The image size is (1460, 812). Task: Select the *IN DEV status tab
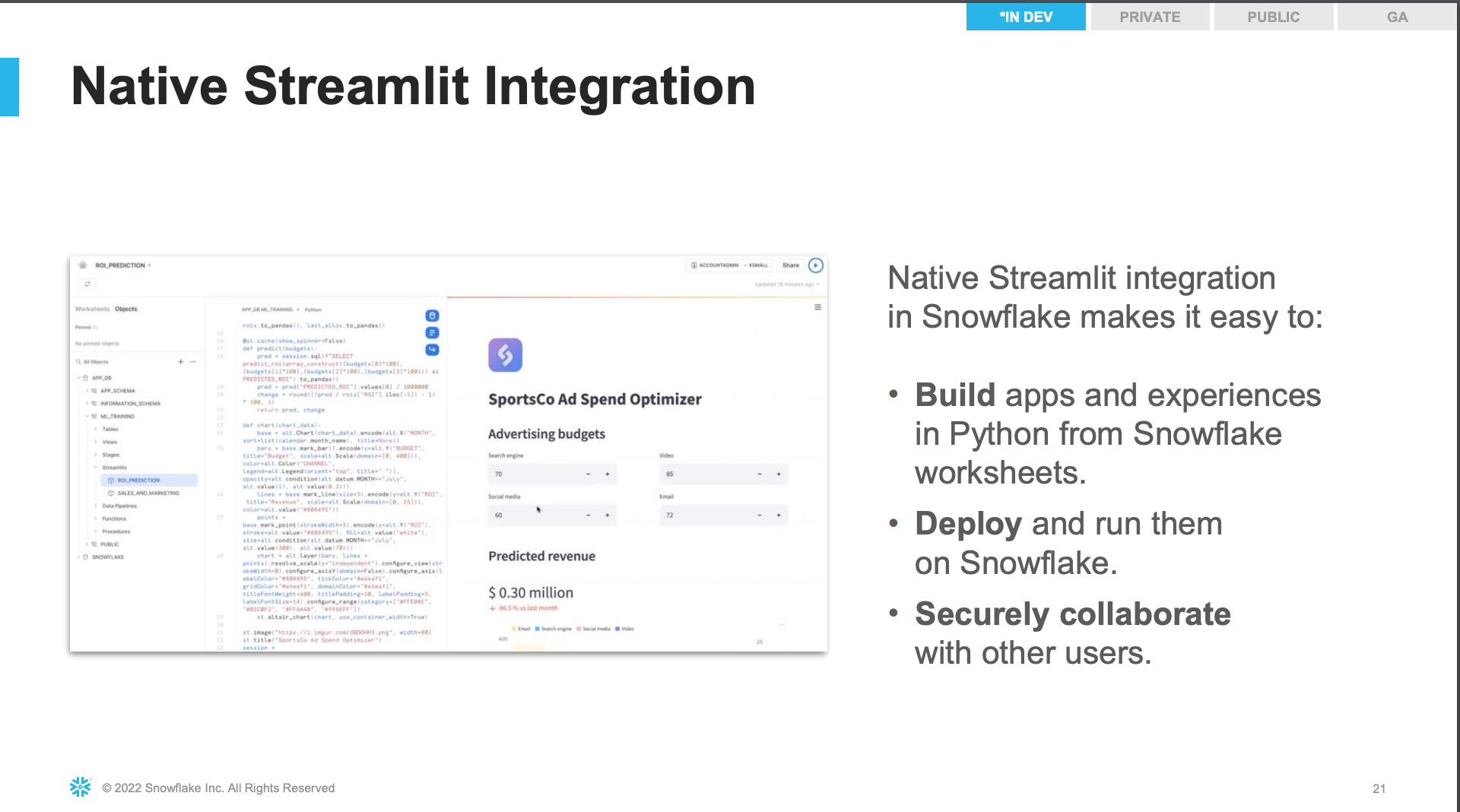tap(1026, 17)
